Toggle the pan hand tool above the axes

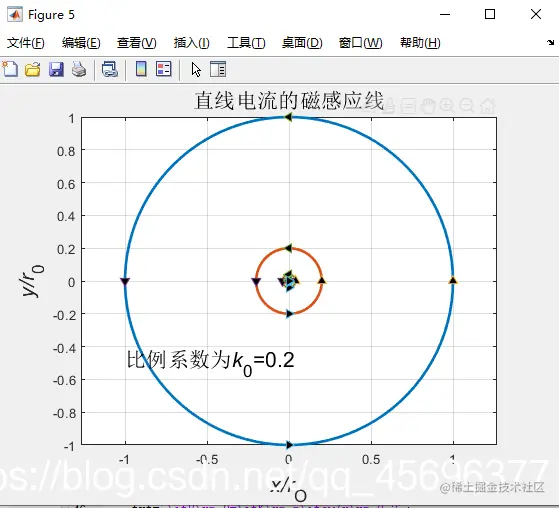pos(427,106)
